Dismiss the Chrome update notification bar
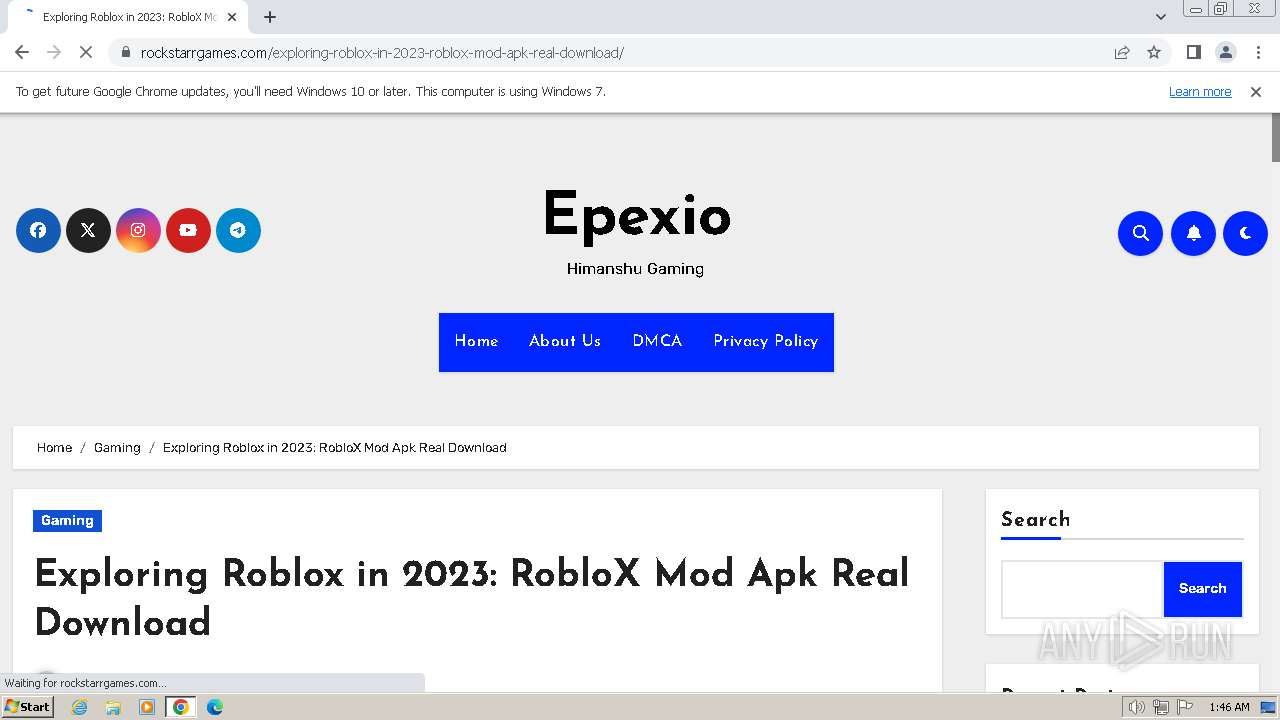The height and width of the screenshot is (720, 1280). 1256,92
